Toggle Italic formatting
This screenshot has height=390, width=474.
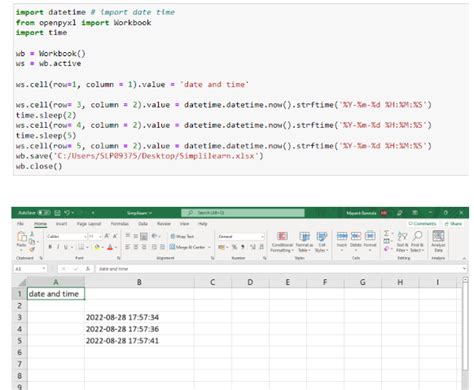[x=58, y=247]
